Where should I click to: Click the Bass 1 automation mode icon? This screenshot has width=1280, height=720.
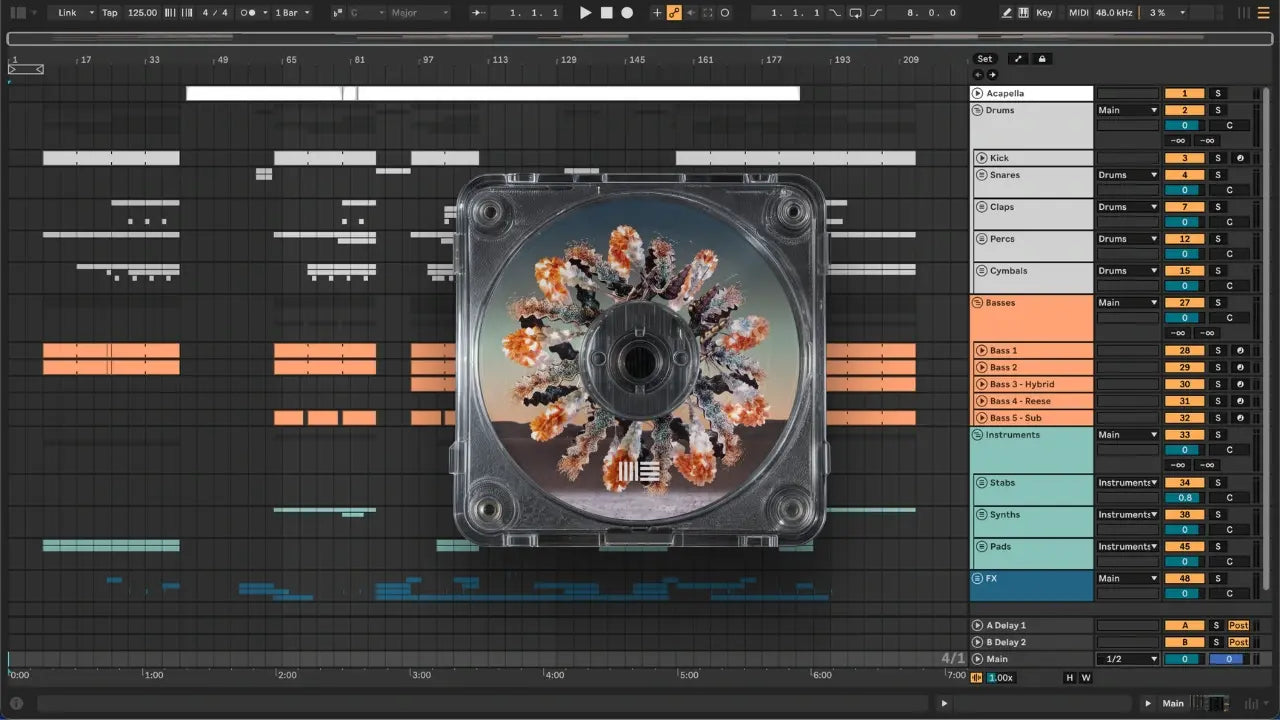pyautogui.click(x=1240, y=351)
